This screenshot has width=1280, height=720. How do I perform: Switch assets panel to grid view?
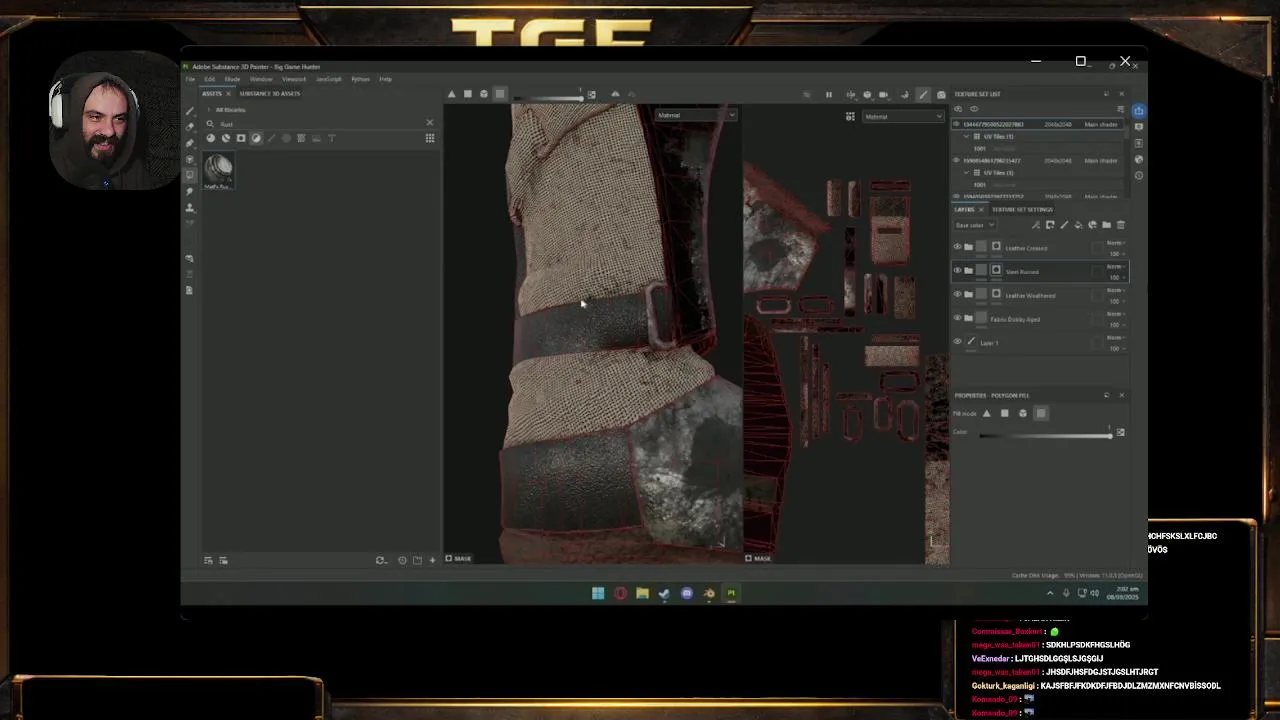(x=430, y=138)
